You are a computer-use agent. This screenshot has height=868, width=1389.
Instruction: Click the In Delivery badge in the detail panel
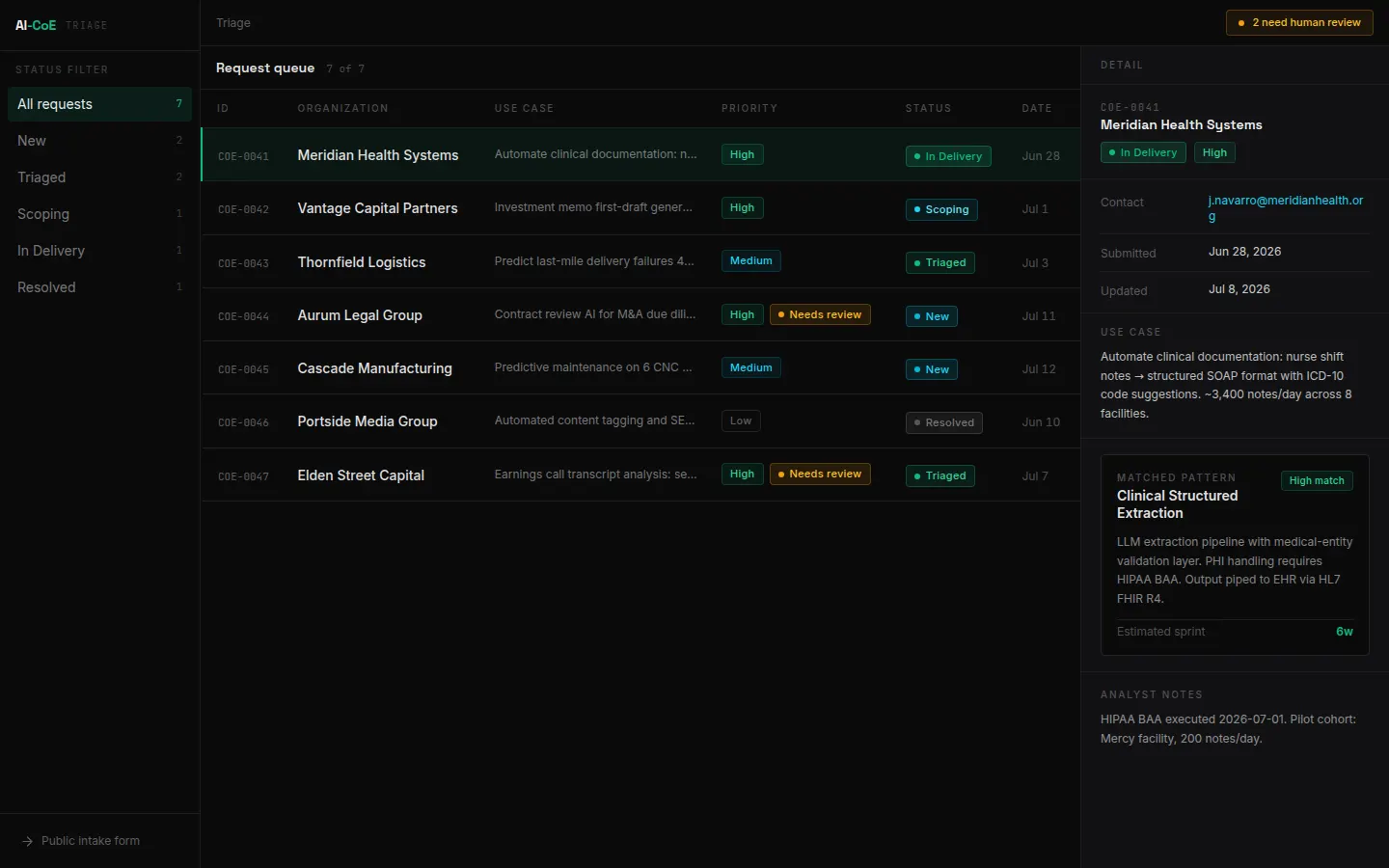(1143, 152)
